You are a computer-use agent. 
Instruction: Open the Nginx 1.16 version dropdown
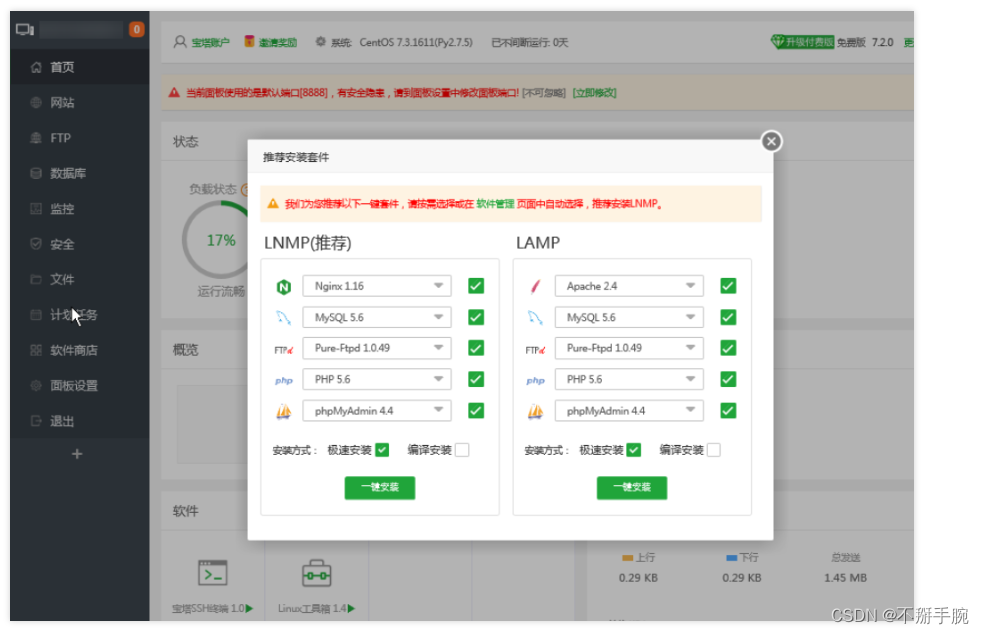(377, 286)
